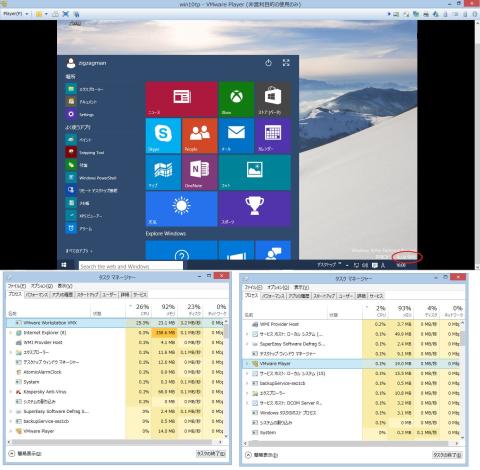Switch to Performance tab in 26% CPU Task Manager
This screenshot has height=470, width=480.
(37, 295)
